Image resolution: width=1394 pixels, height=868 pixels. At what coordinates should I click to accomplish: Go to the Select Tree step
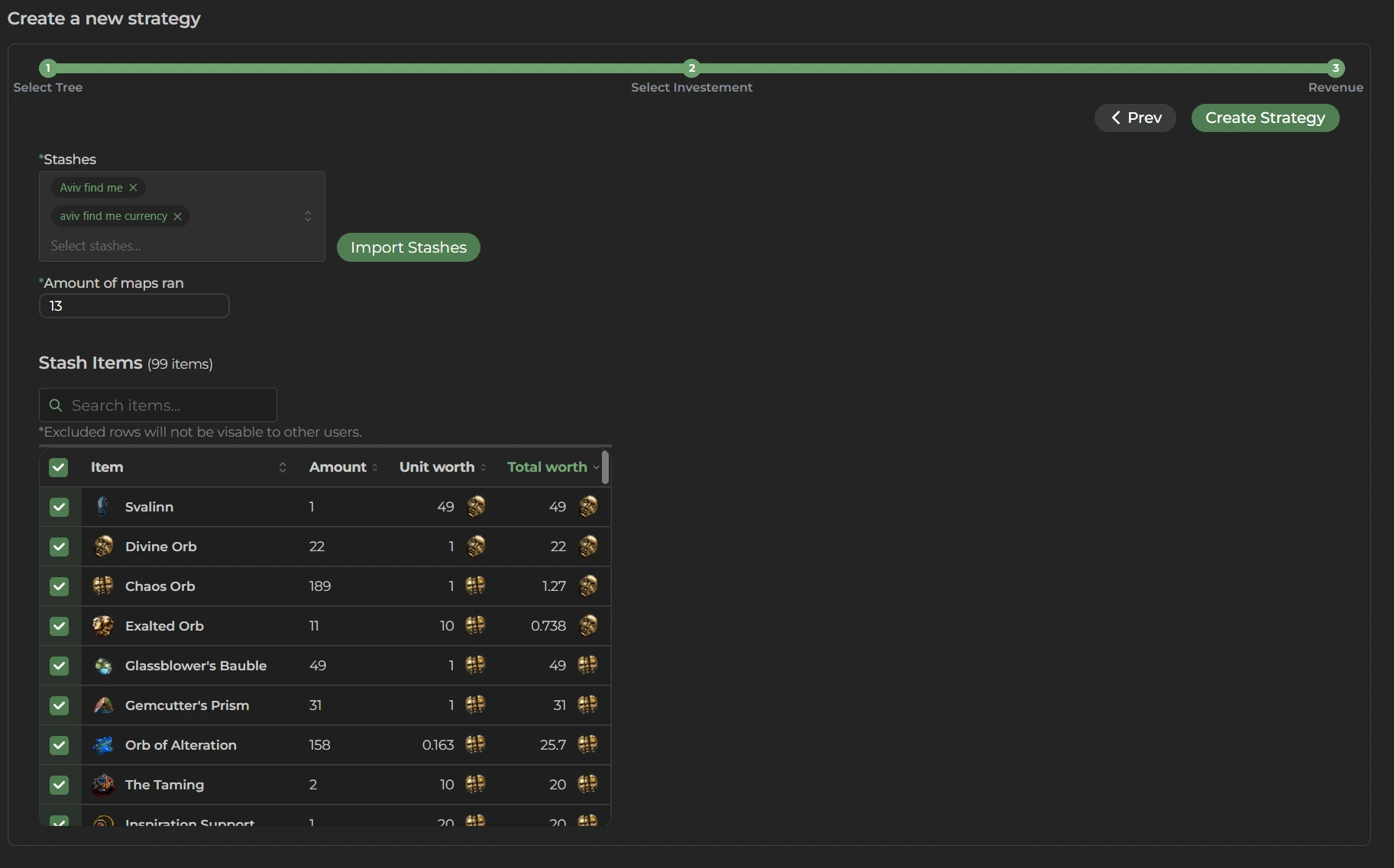[x=47, y=68]
